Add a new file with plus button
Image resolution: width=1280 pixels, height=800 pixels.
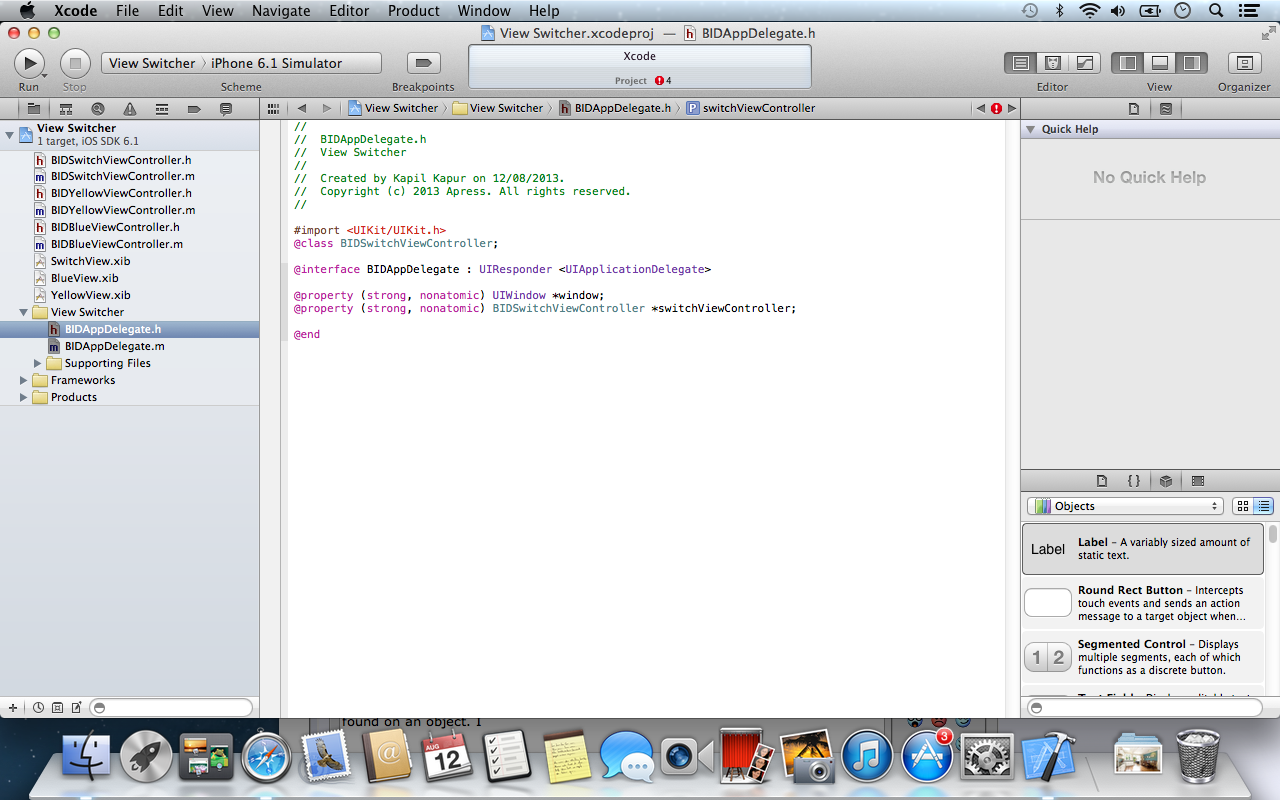pyautogui.click(x=13, y=707)
